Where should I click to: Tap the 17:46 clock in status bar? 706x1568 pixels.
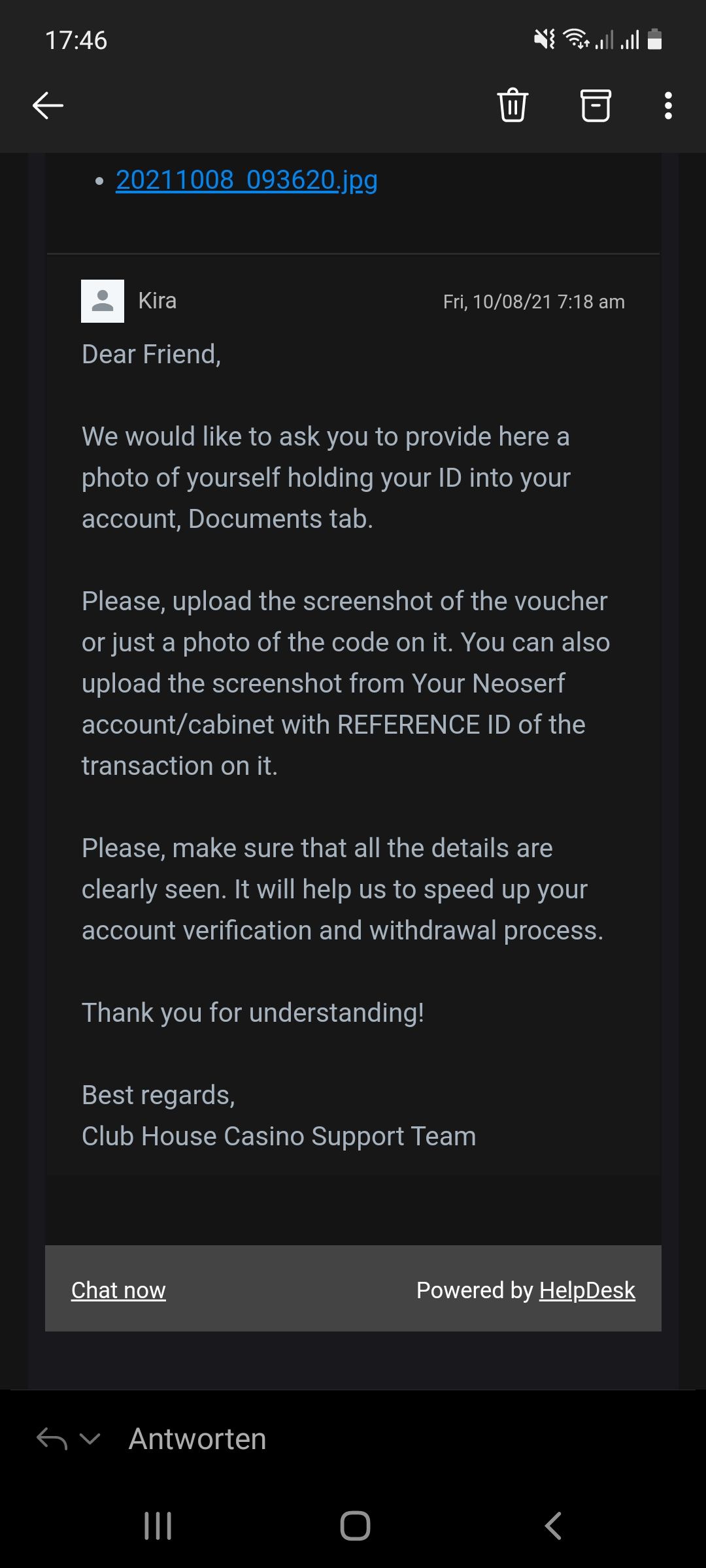(x=76, y=41)
